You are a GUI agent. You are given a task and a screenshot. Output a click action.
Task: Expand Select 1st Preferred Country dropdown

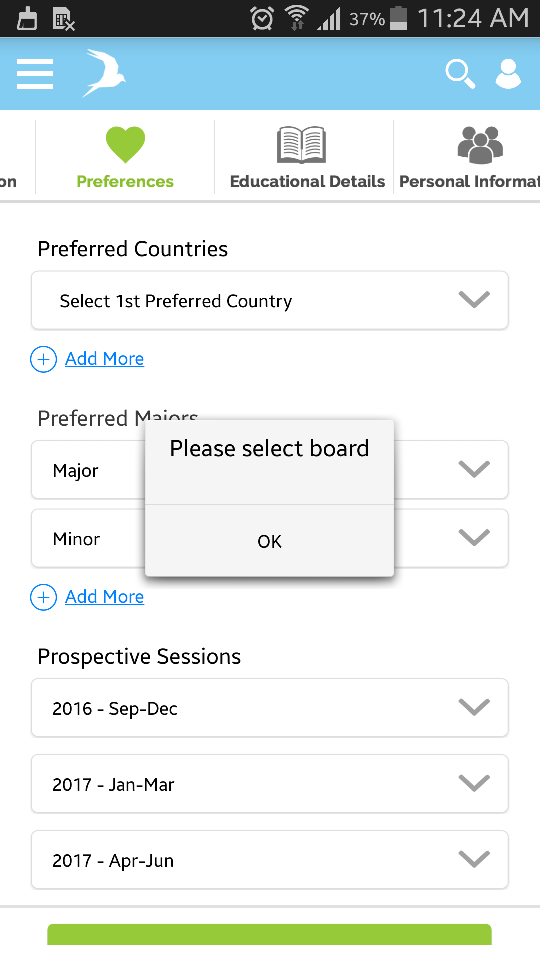point(269,301)
